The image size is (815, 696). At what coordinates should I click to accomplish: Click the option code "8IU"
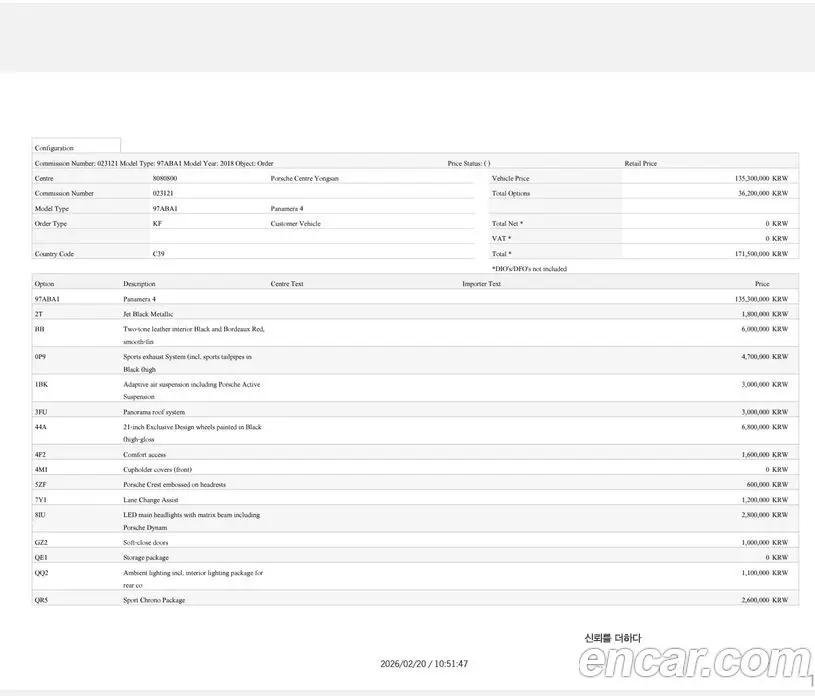[40, 515]
